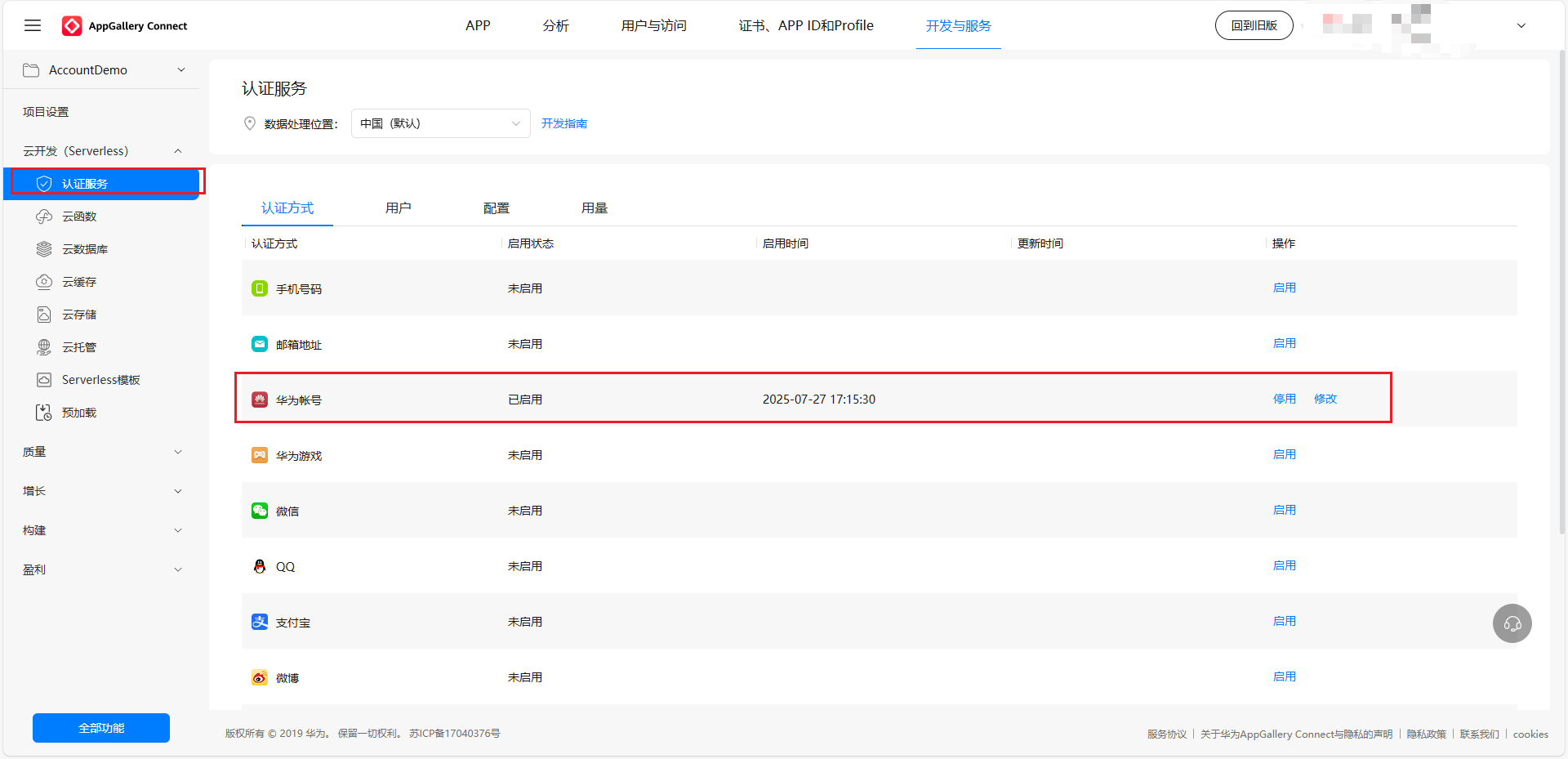
Task: Expand the 构建 section
Action: [x=178, y=530]
